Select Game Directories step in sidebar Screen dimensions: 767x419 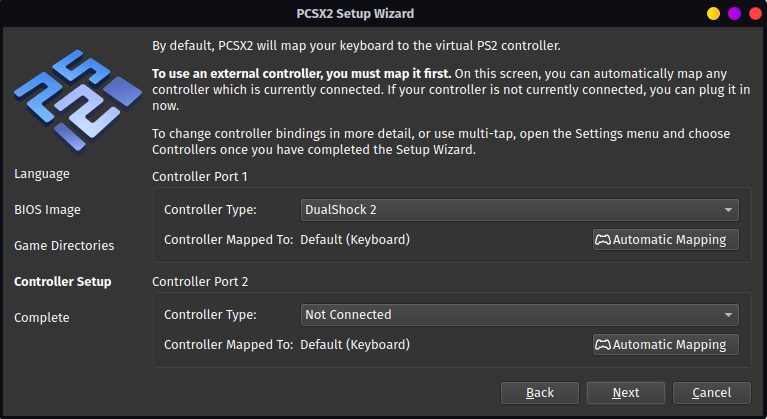pos(64,245)
